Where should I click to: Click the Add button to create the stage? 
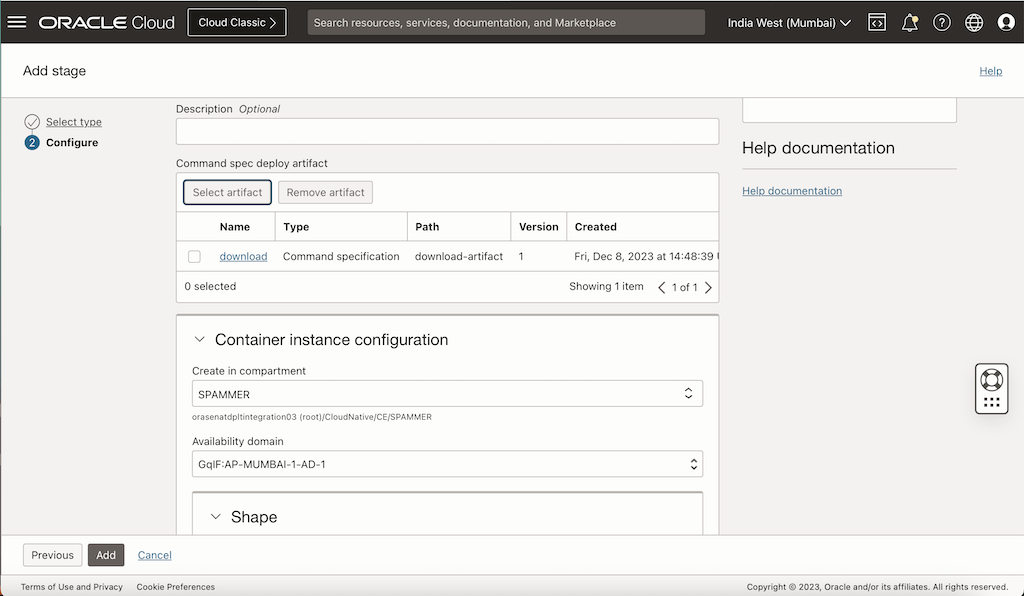(x=105, y=555)
